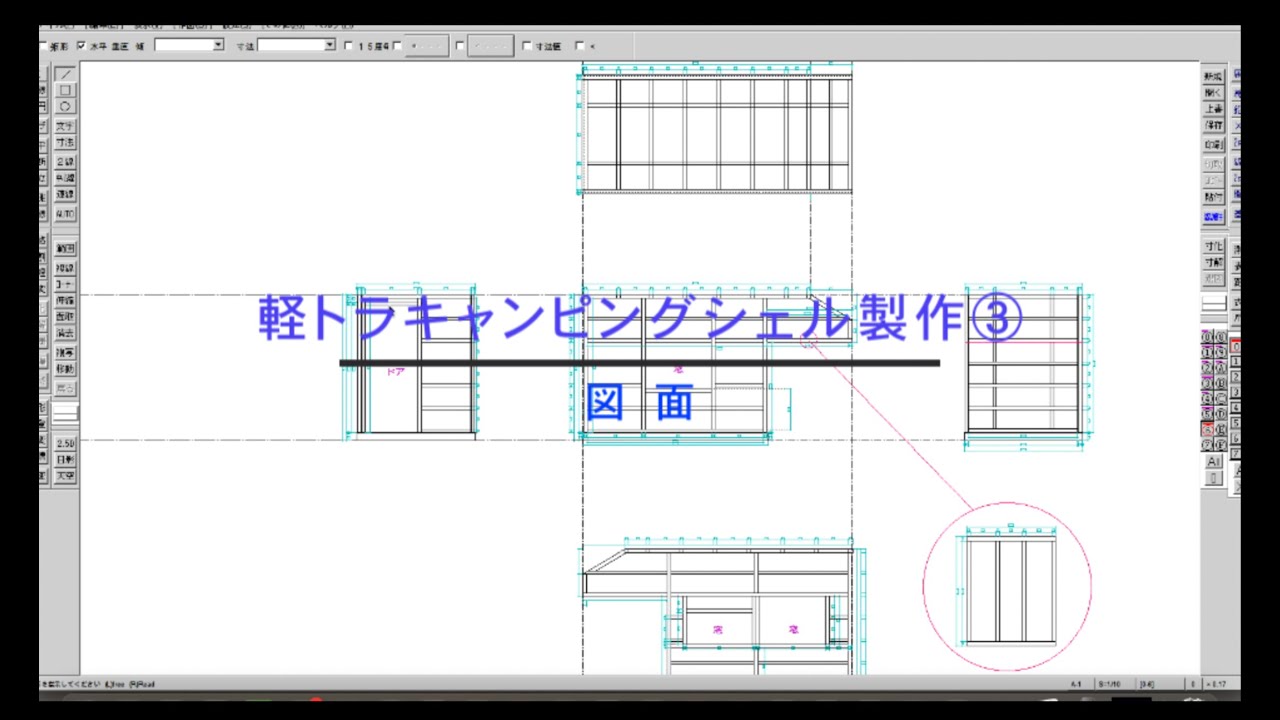
Task: Pick the 複線 offset line tool
Action: pyautogui.click(x=65, y=269)
